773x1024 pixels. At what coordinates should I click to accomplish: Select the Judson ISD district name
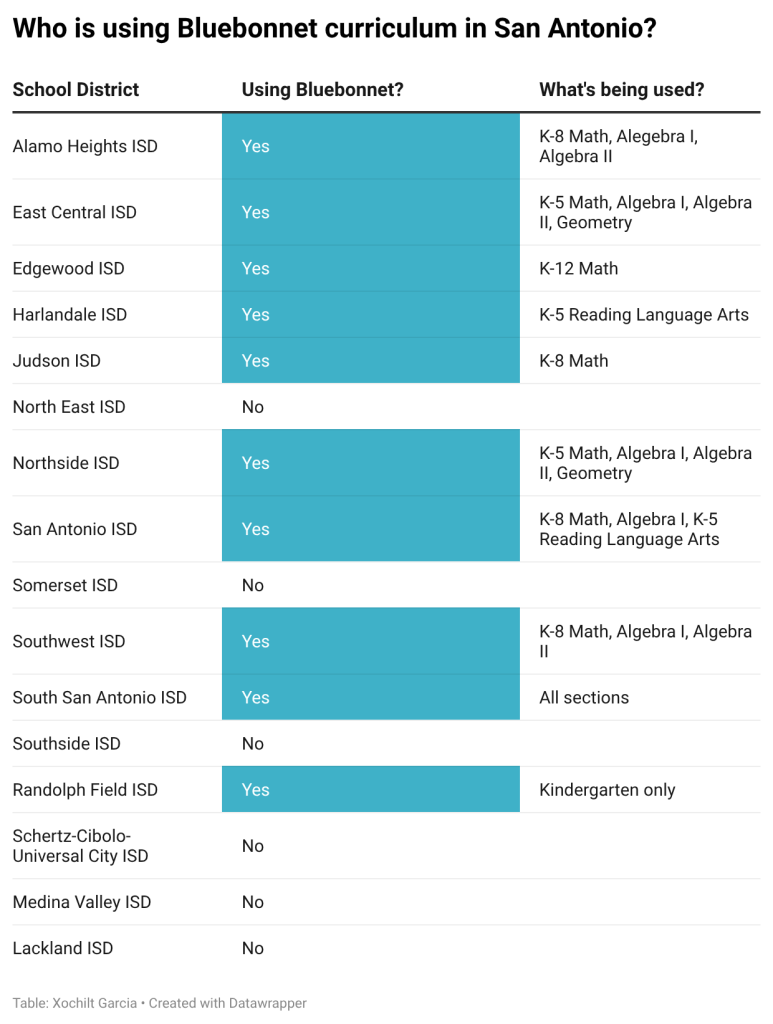[x=57, y=360]
